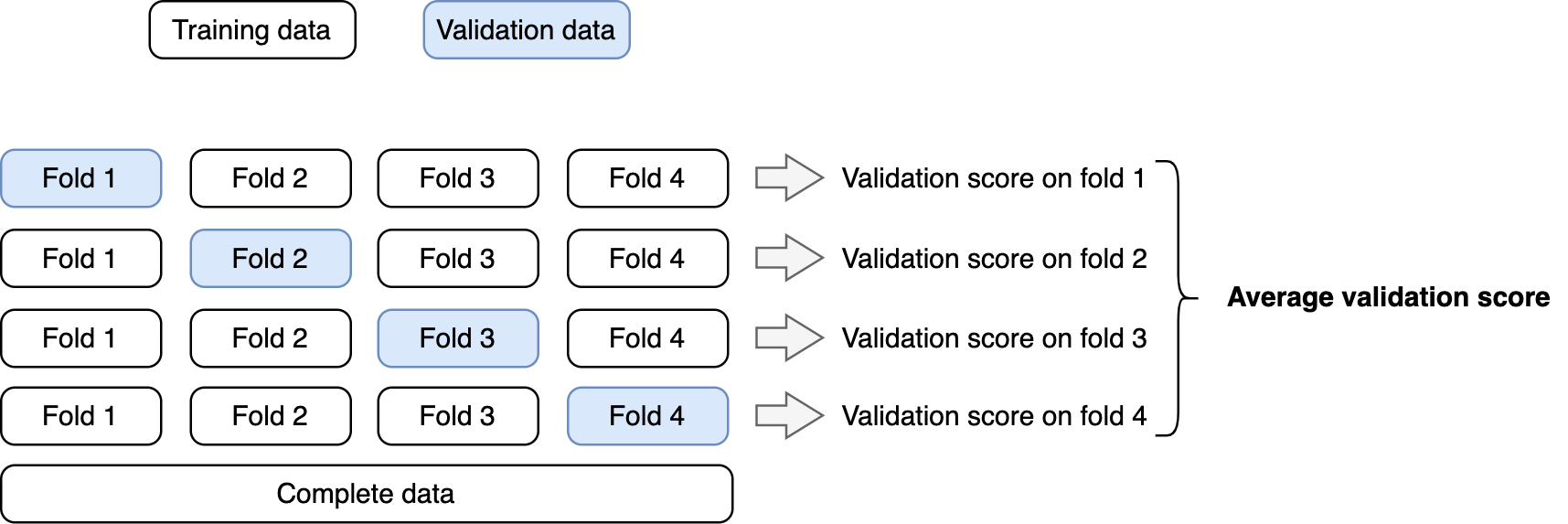The width and height of the screenshot is (1568, 524).
Task: Click the bold Average validation score text
Action: (x=1388, y=297)
